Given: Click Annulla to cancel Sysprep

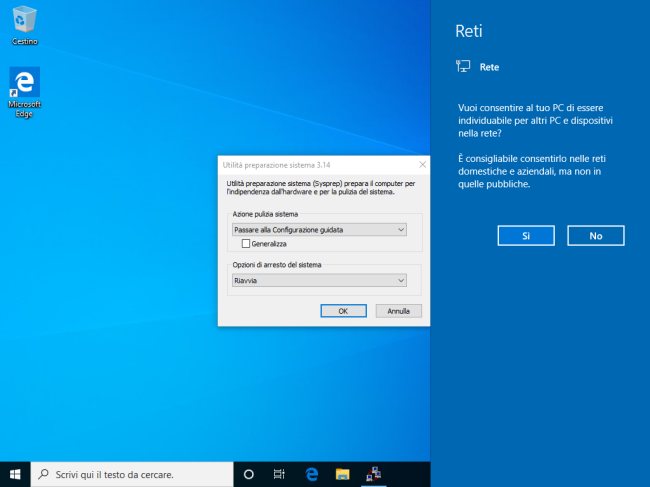Looking at the screenshot, I should 398,311.
